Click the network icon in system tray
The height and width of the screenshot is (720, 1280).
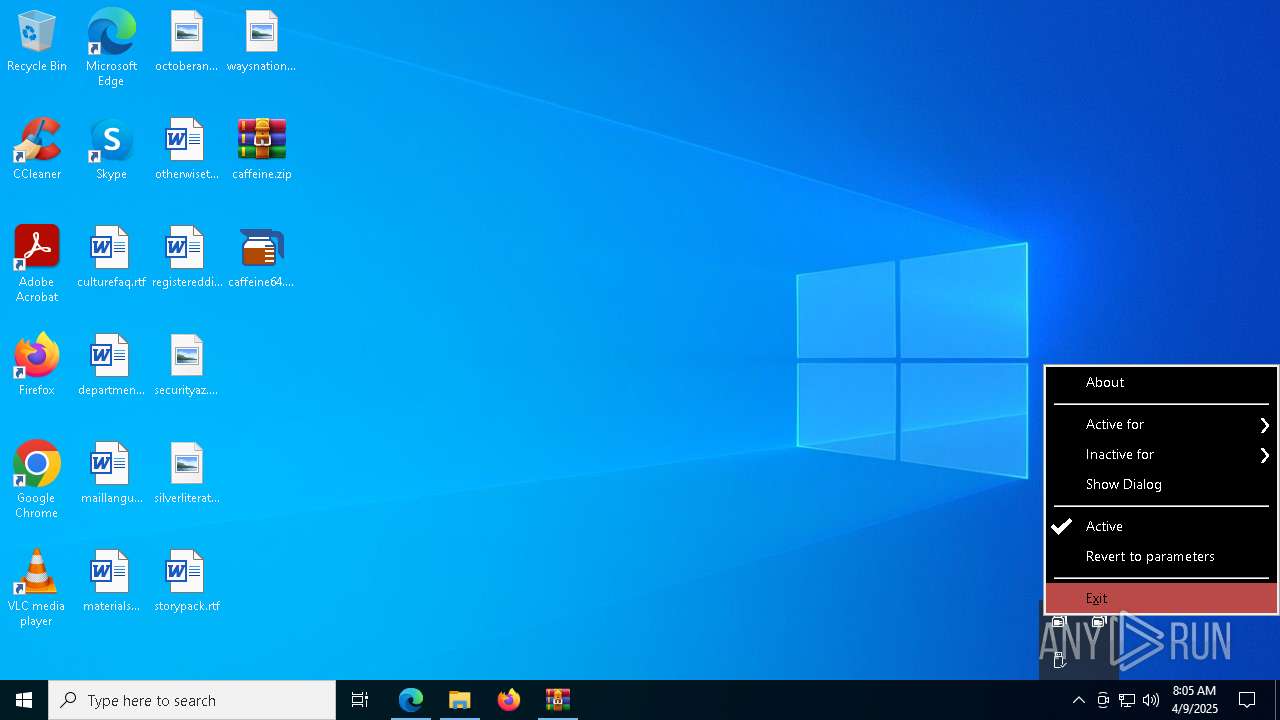[1127, 700]
